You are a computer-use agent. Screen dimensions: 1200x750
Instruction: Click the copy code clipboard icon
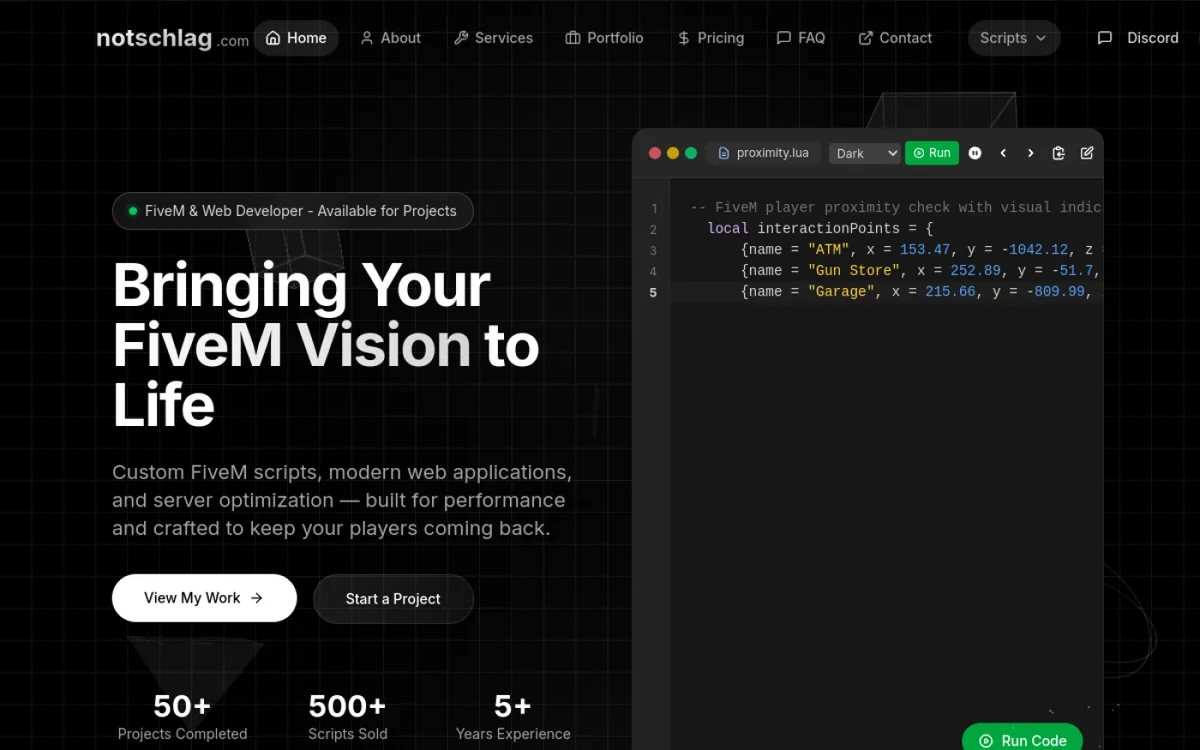(x=1059, y=153)
